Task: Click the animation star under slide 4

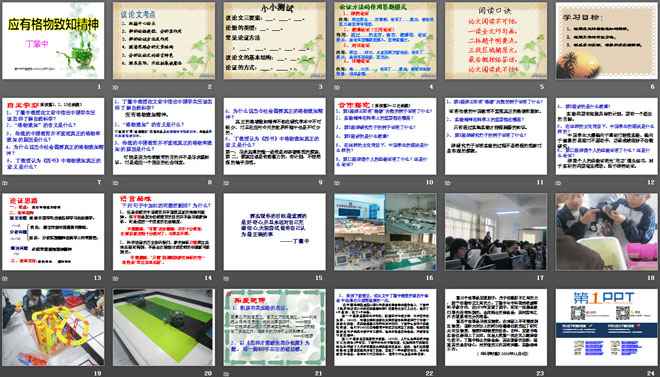Action: [336, 88]
